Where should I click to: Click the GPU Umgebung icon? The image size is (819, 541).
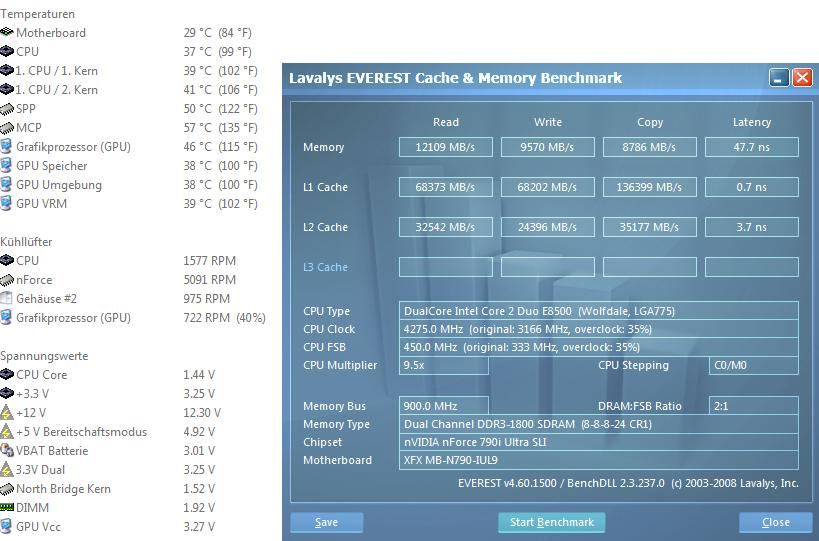(6, 184)
